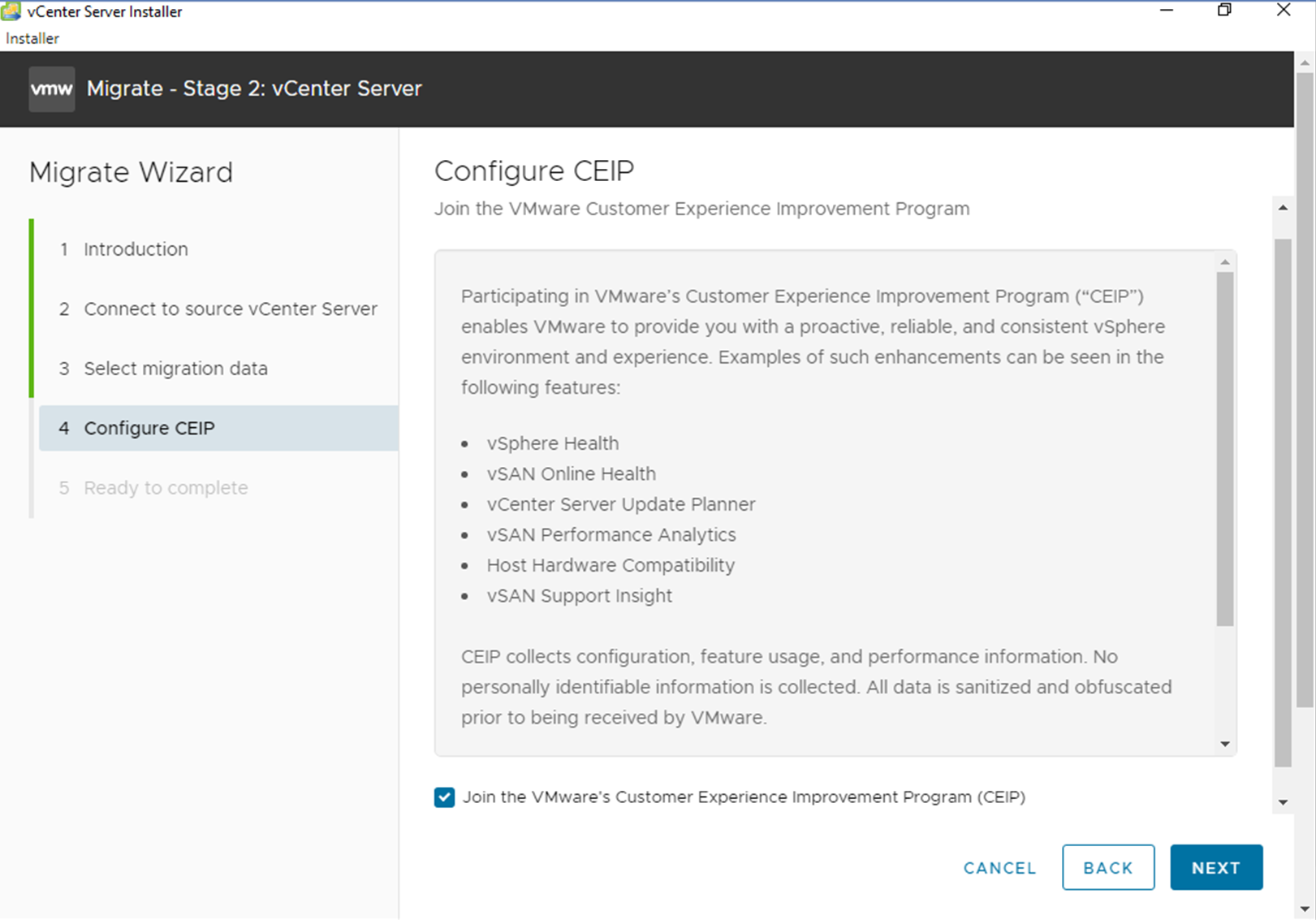This screenshot has width=1316, height=920.
Task: Click the 'vSAN Online Health' list item
Action: (x=572, y=474)
